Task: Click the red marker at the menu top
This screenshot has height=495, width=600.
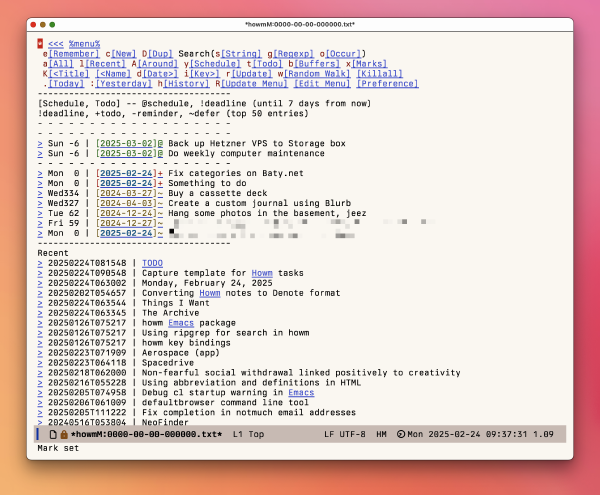Action: (40, 44)
